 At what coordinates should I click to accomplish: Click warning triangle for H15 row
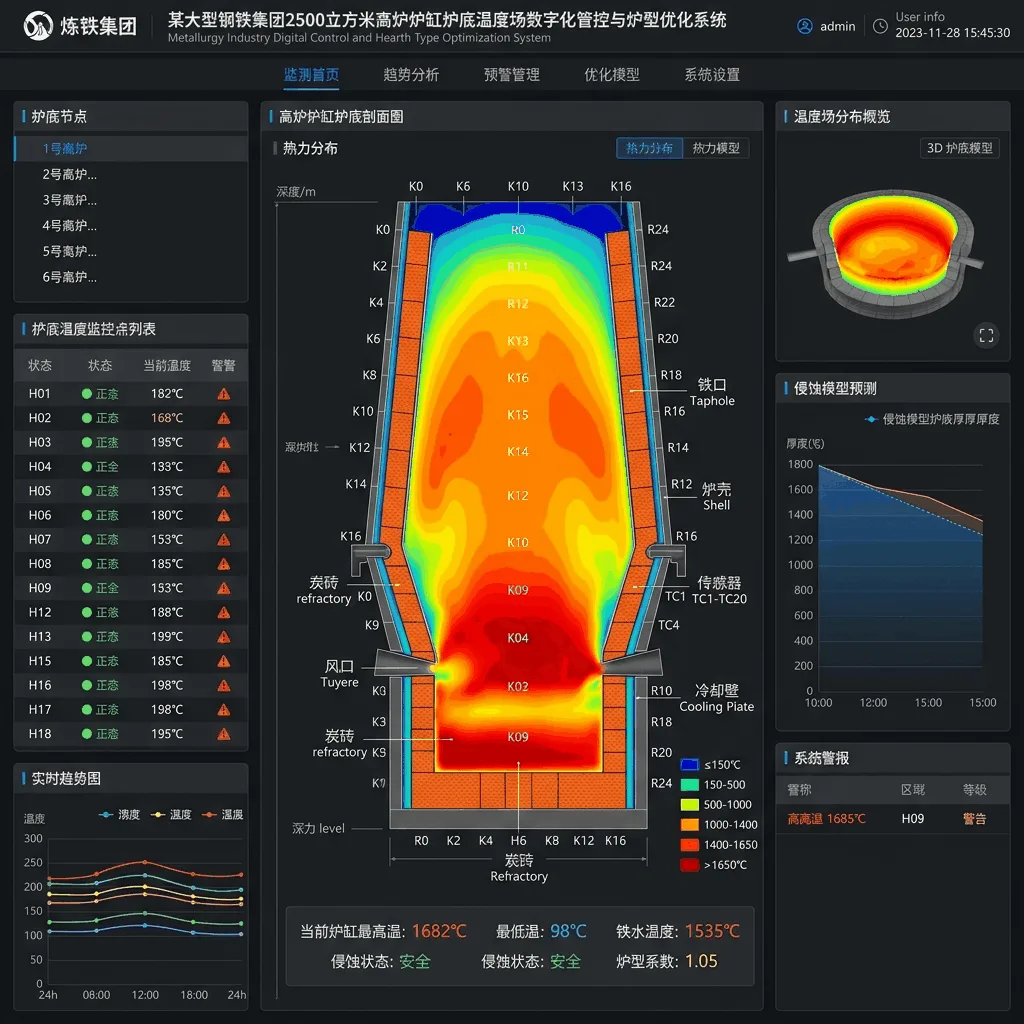(223, 661)
